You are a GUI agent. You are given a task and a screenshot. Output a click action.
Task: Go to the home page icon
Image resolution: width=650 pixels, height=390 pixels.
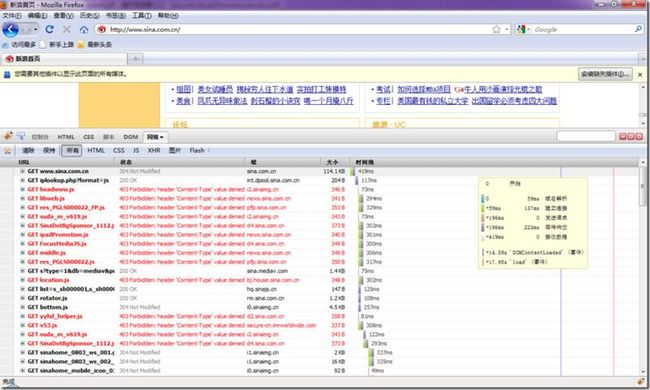coord(84,29)
